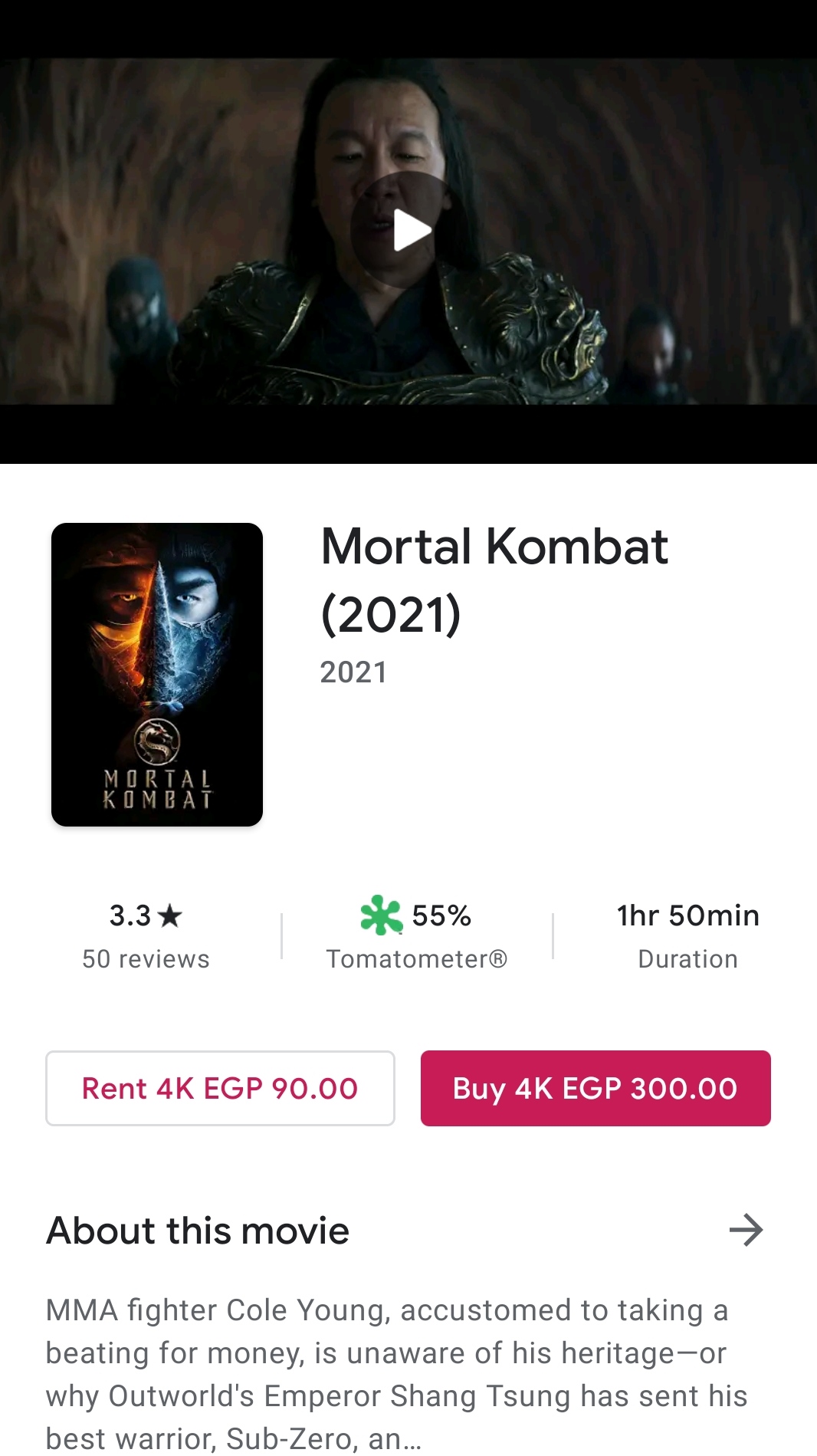Open About this movie arrow
The image size is (817, 1456).
tap(746, 1230)
